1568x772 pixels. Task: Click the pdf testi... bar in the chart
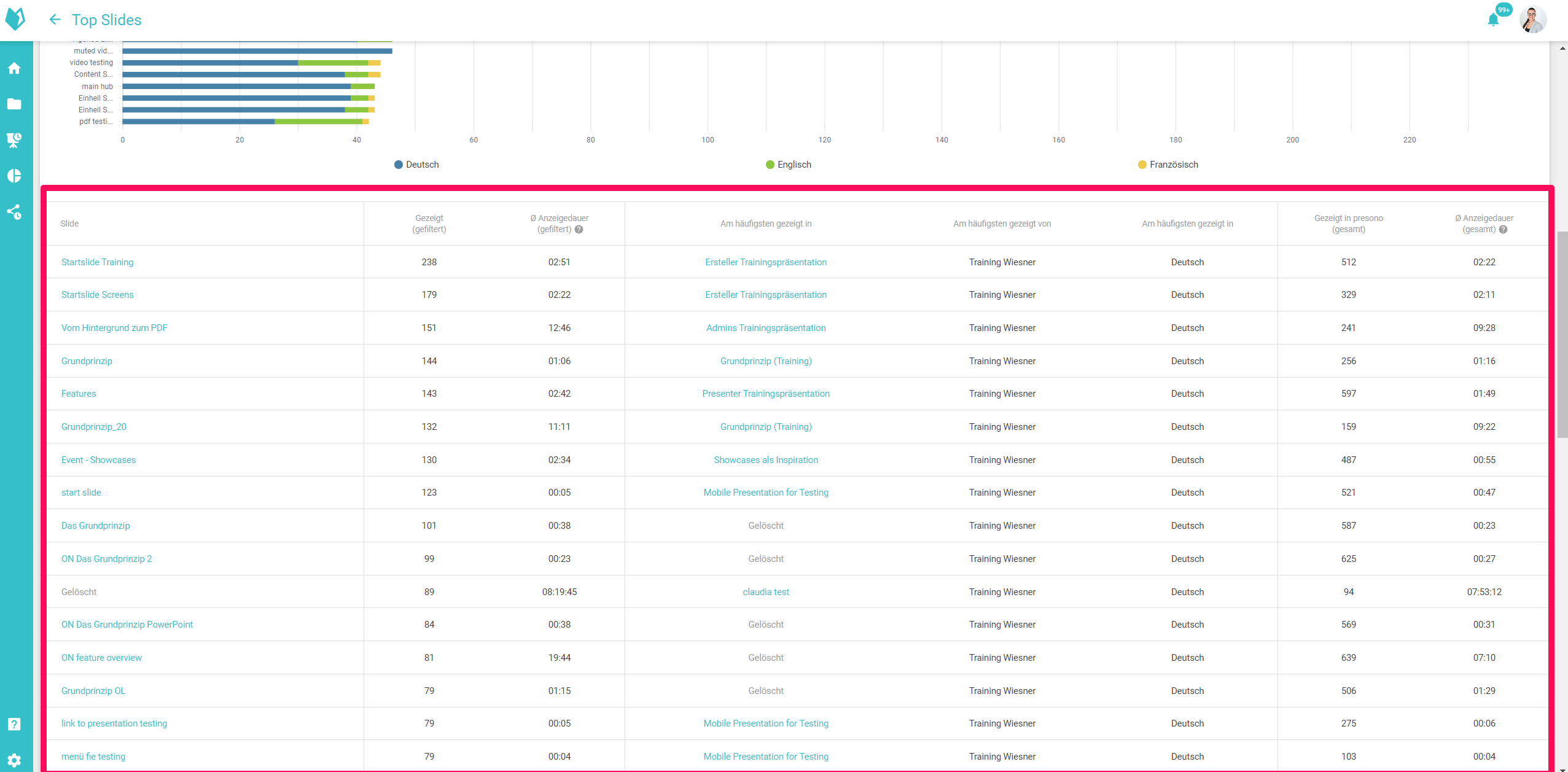coord(246,122)
